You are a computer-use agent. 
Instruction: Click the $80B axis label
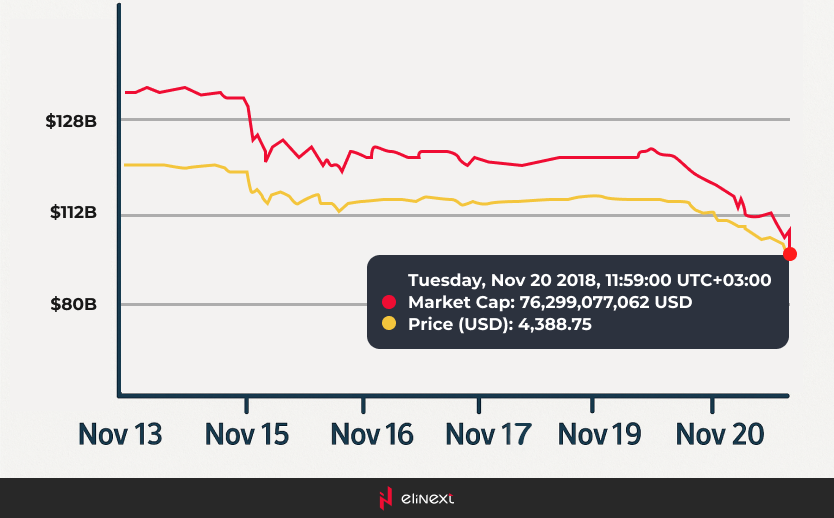pyautogui.click(x=74, y=303)
